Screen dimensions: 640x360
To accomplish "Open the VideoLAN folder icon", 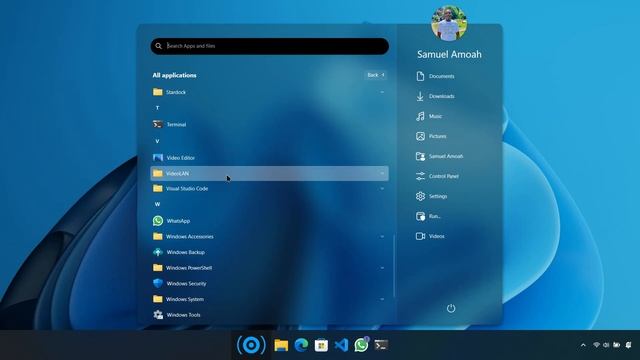I will tap(158, 173).
